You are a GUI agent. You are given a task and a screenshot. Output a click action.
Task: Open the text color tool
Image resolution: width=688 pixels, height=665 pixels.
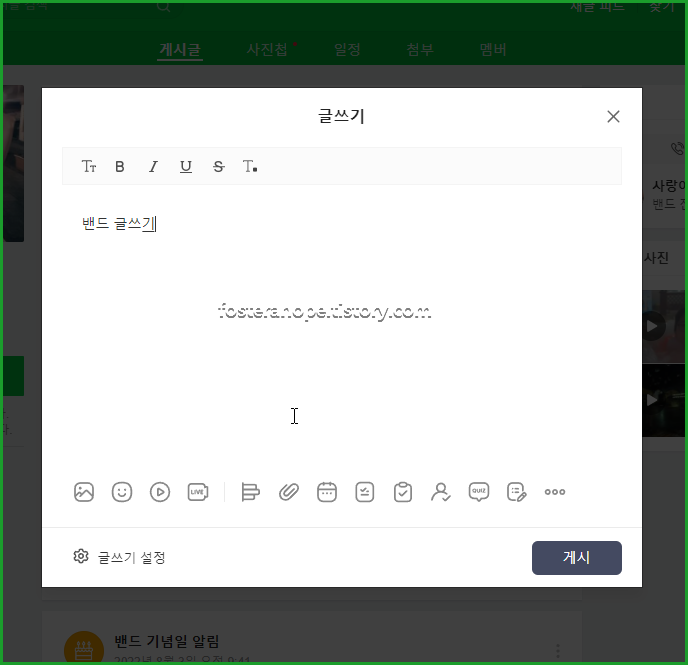tap(250, 167)
